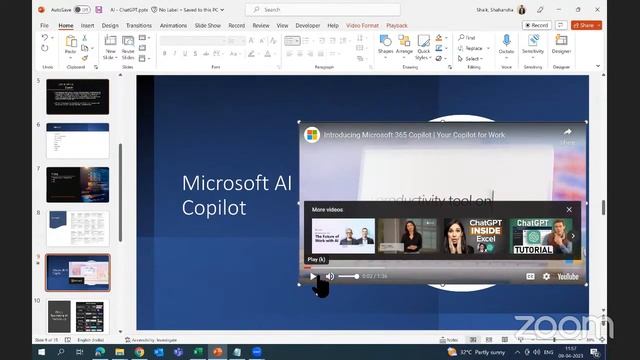The image size is (640, 360).
Task: Select the slide 7 thumbnail
Action: (78, 184)
